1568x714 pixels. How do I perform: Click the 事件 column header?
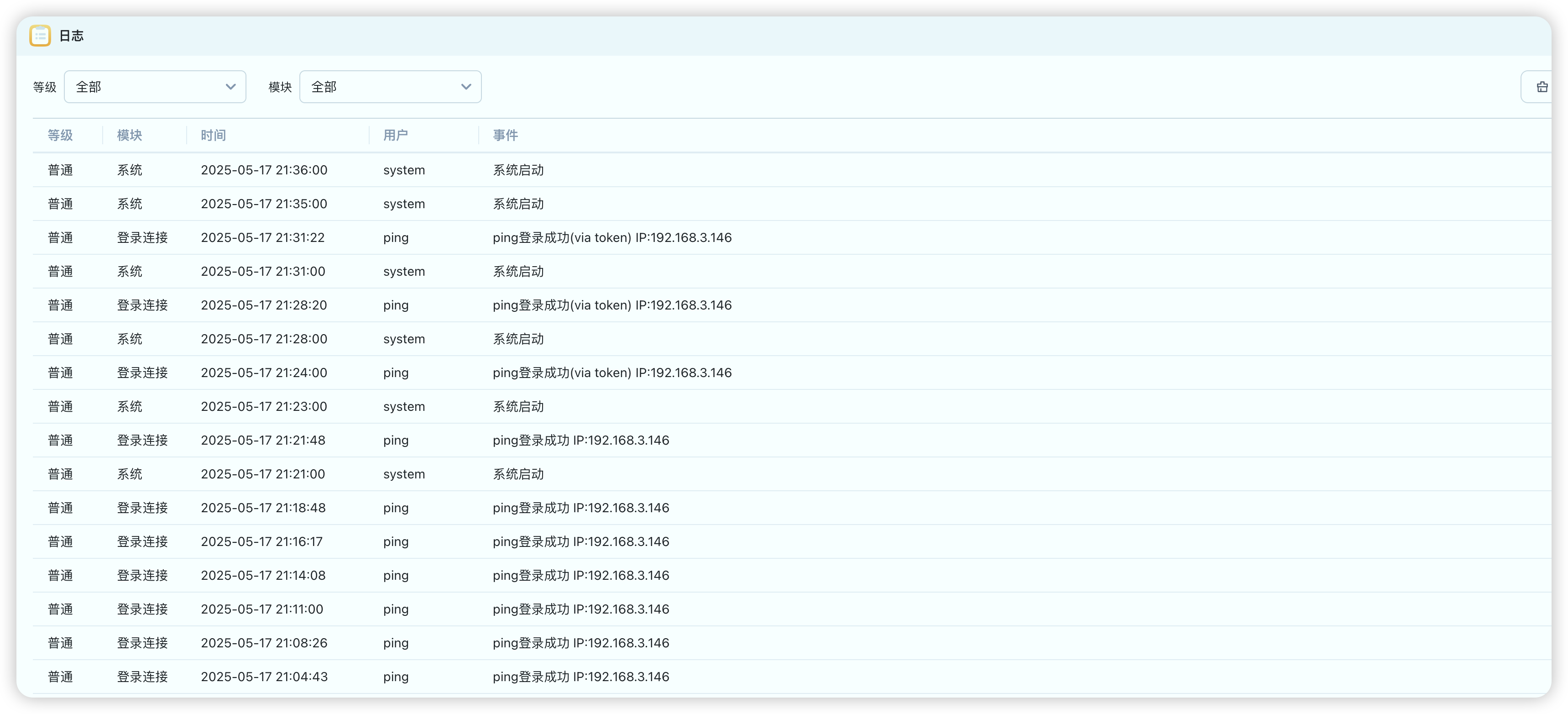point(506,135)
